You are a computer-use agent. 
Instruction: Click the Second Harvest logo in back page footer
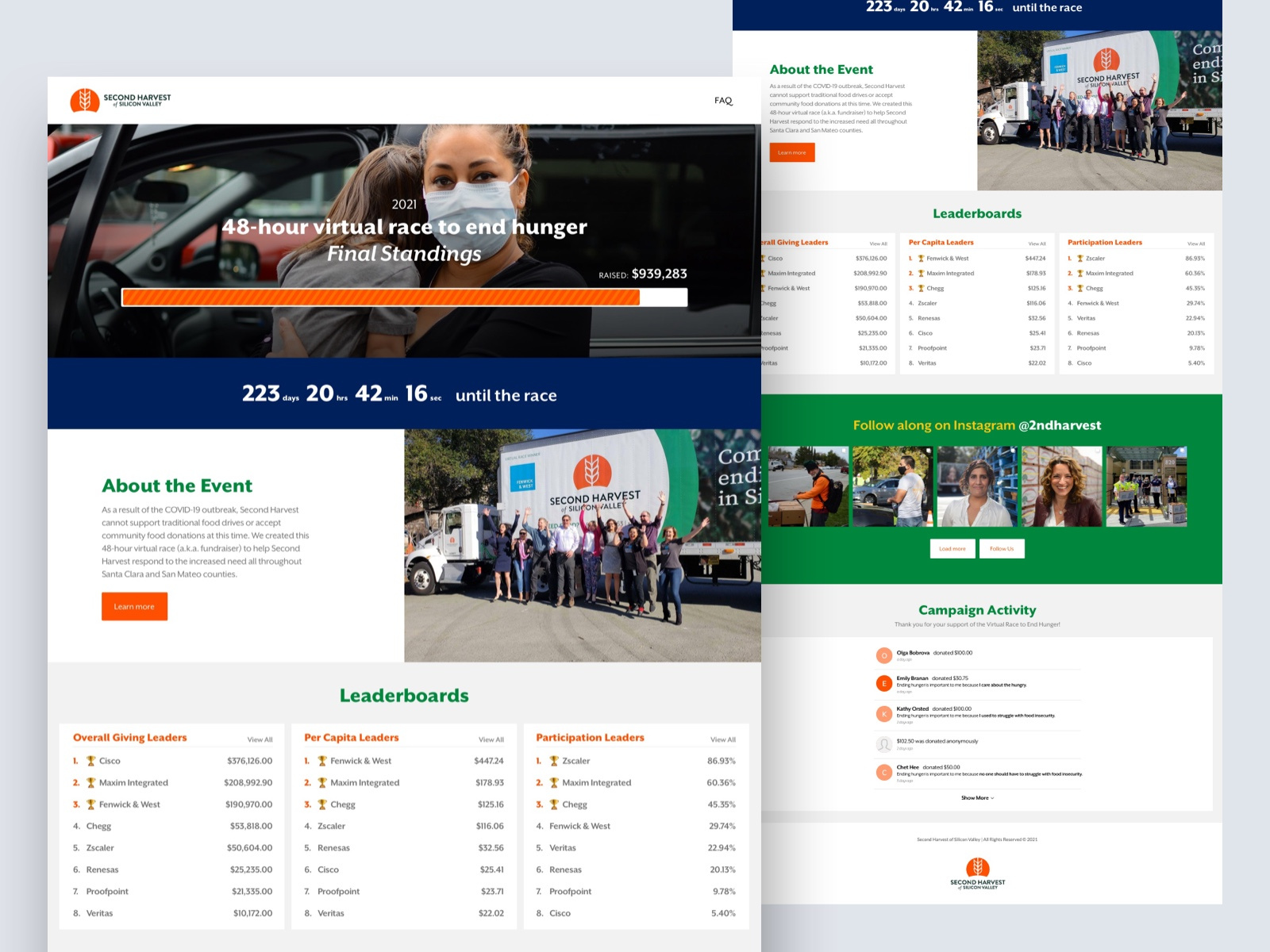[978, 873]
